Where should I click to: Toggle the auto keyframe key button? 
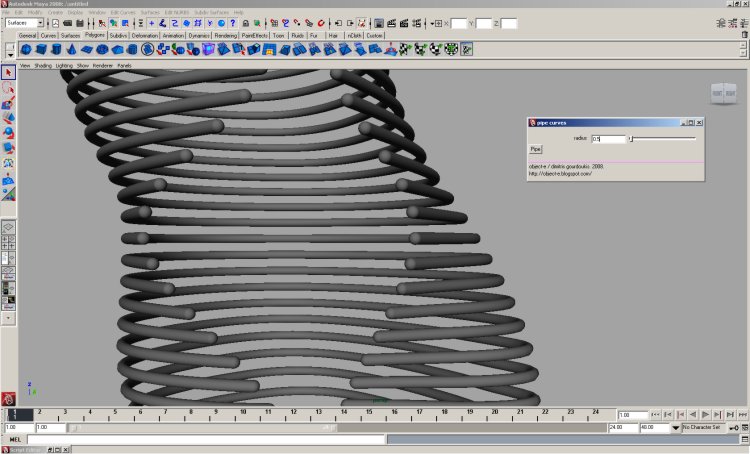(734, 427)
